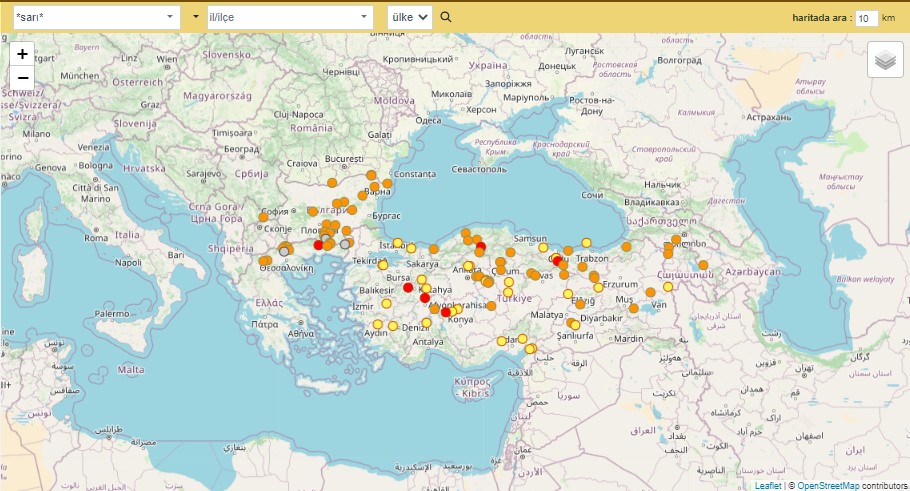Click the magnifier search icon

(x=446, y=17)
